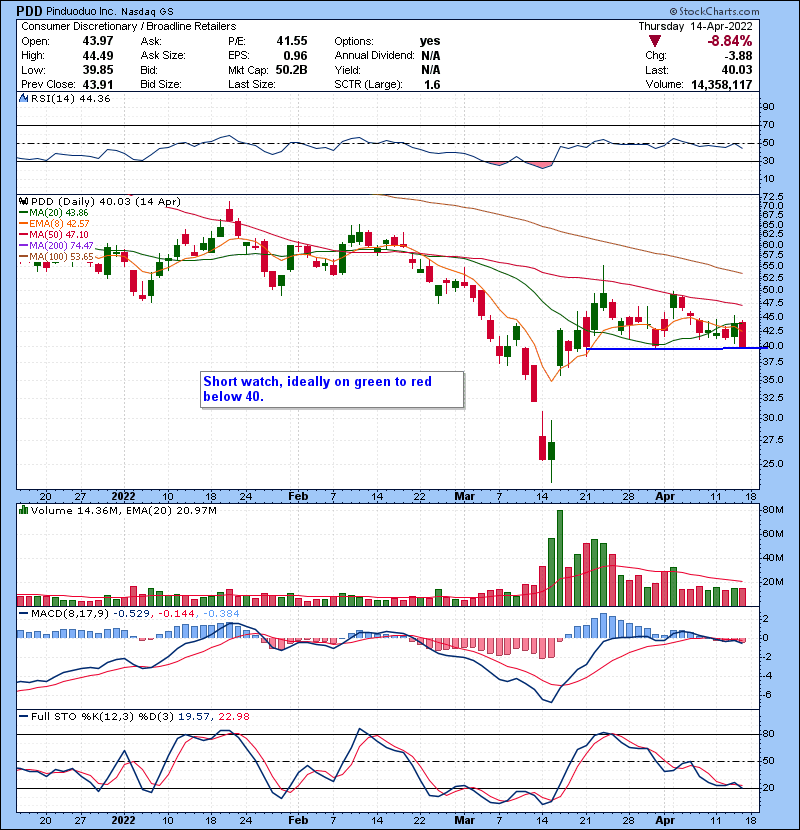Click the Open value 43.97

point(98,41)
